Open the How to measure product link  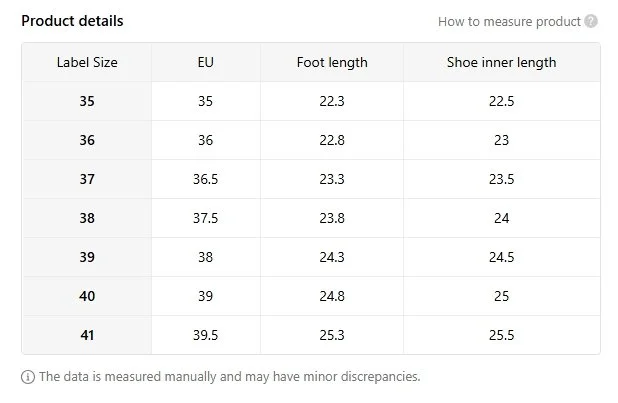pyautogui.click(x=509, y=22)
